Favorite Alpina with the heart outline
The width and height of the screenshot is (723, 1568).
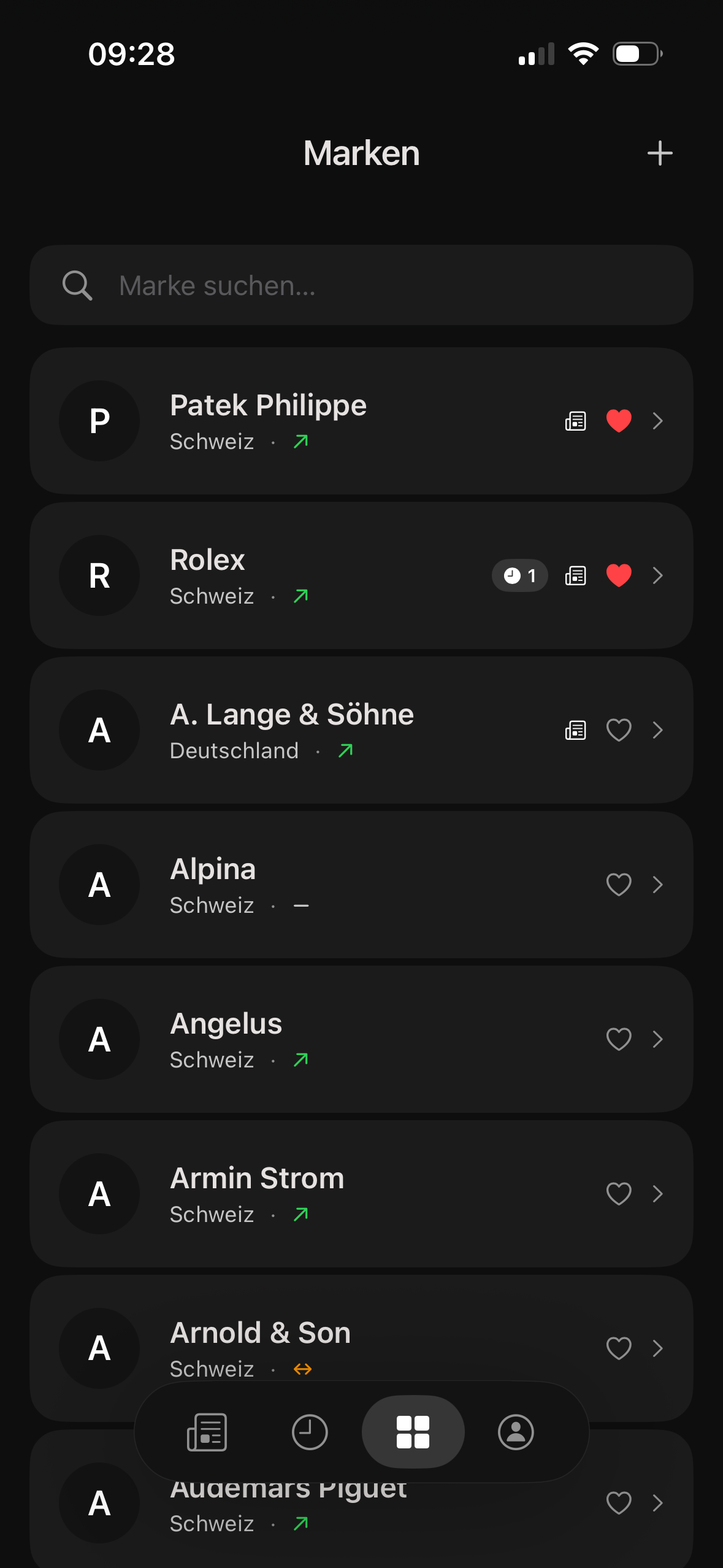619,885
